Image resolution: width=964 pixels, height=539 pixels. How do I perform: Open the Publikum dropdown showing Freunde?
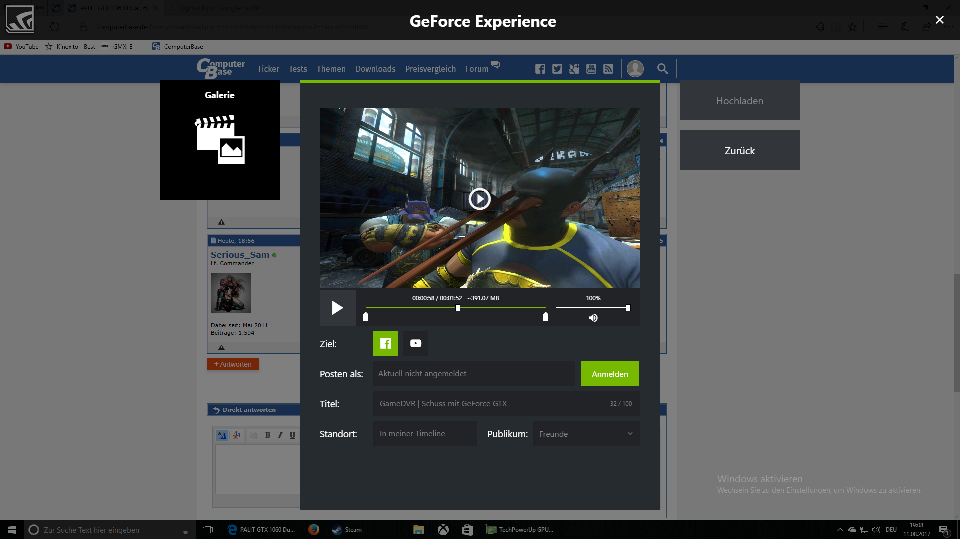(x=586, y=434)
